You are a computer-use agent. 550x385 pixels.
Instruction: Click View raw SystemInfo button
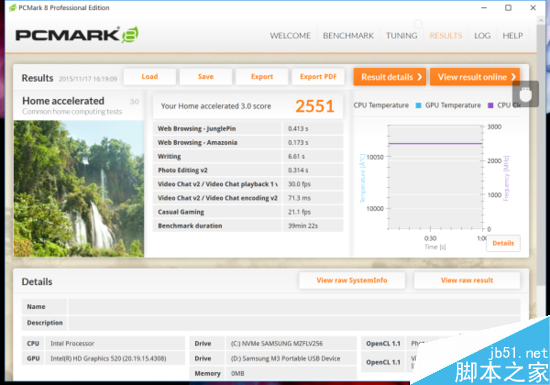(352, 280)
